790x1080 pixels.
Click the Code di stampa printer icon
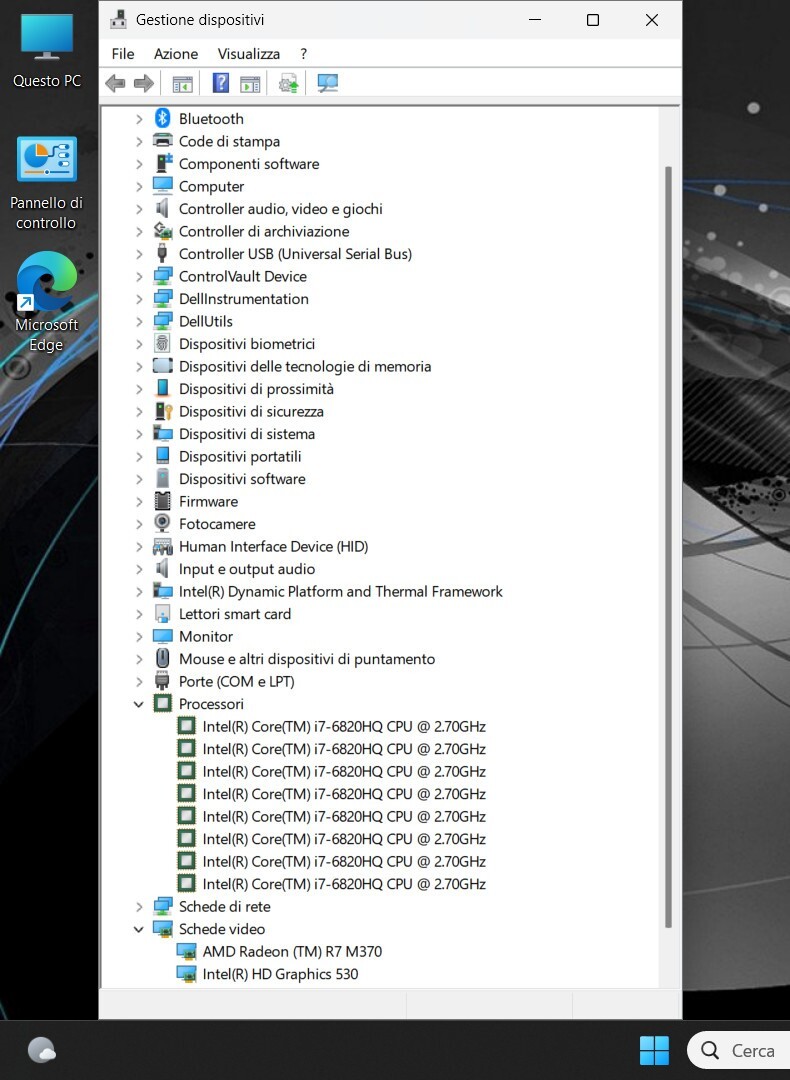click(x=163, y=141)
